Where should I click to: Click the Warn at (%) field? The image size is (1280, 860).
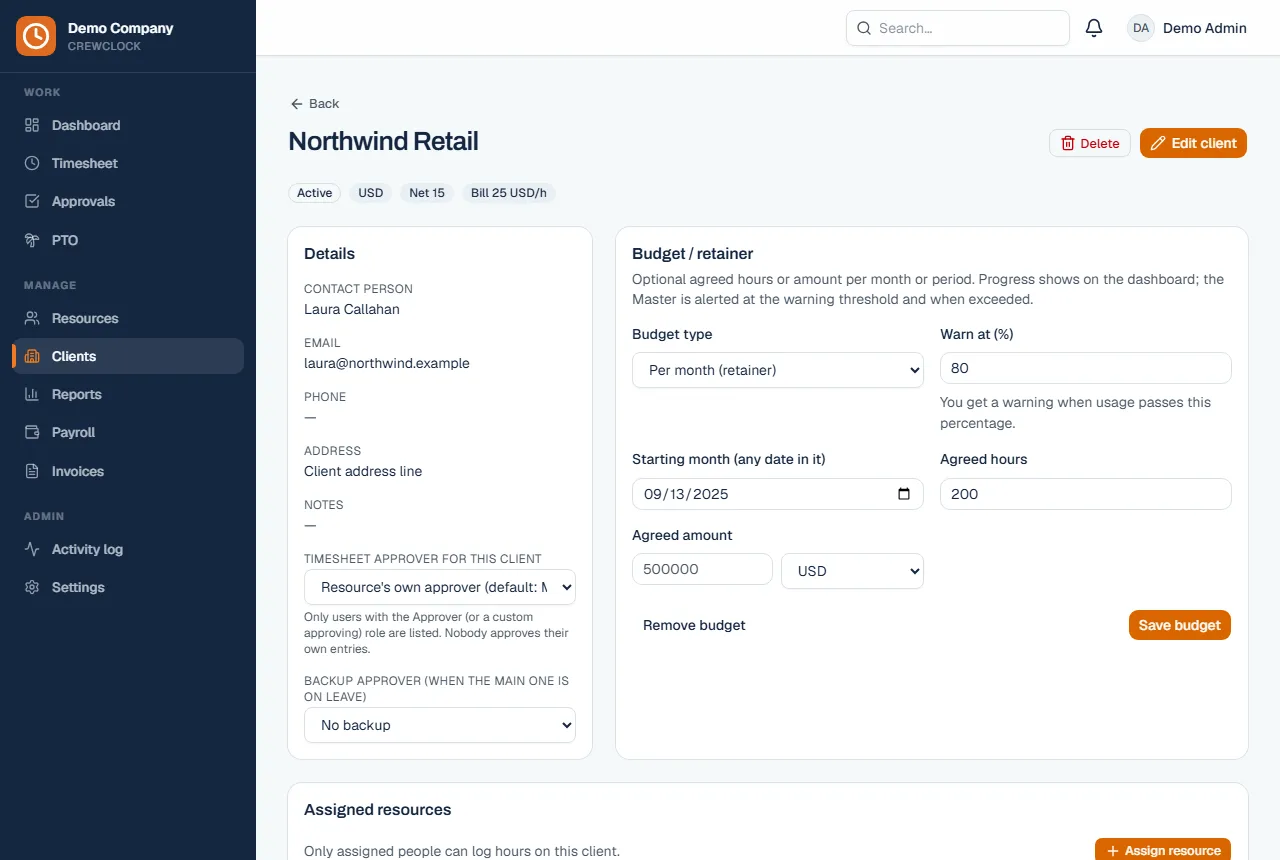1086,368
